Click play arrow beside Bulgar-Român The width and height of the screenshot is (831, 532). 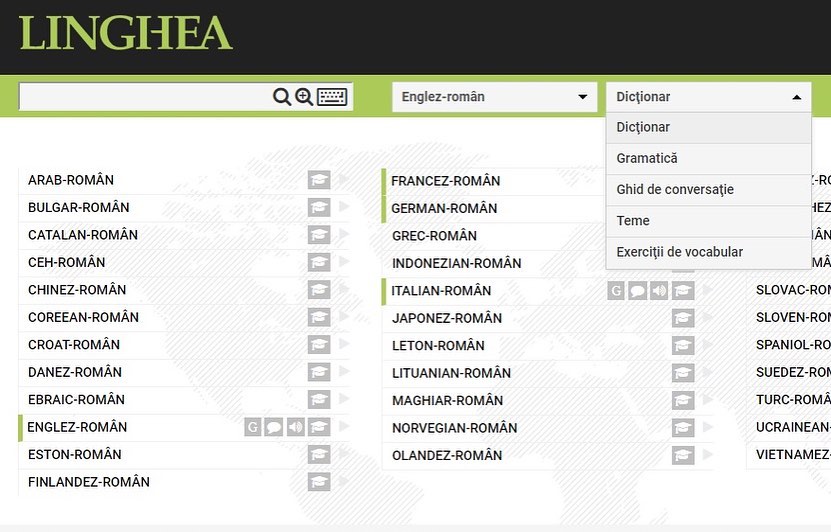tap(344, 206)
